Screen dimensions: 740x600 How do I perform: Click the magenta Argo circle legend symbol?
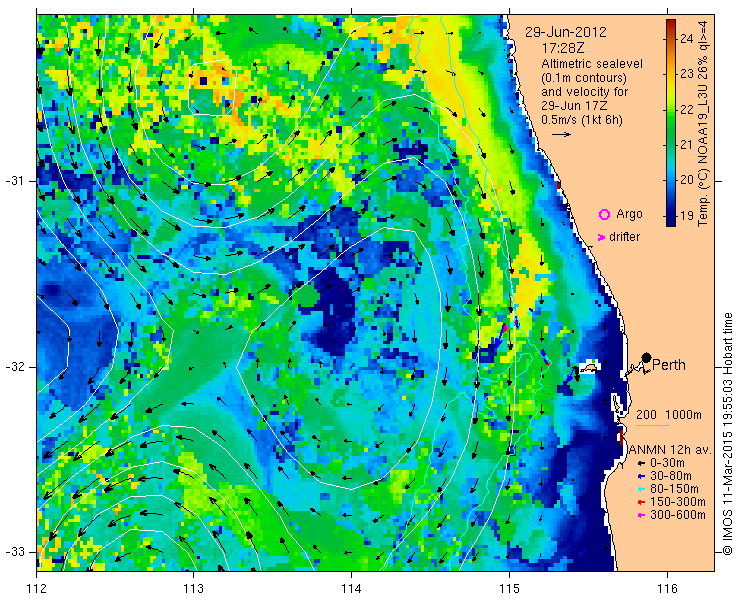pyautogui.click(x=604, y=215)
